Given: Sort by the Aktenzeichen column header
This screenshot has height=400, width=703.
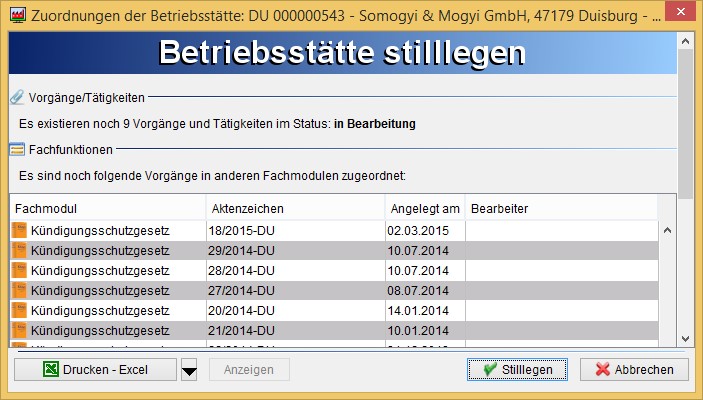Looking at the screenshot, I should (295, 209).
